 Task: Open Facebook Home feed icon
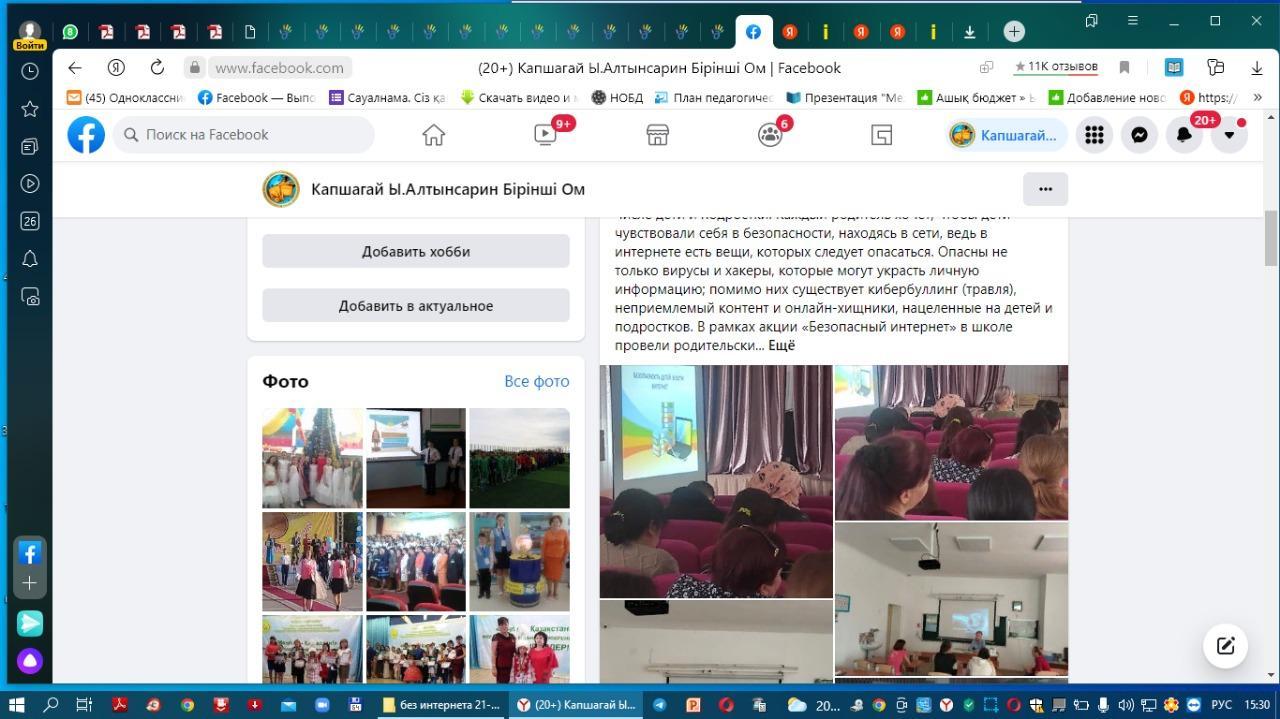pyautogui.click(x=433, y=135)
